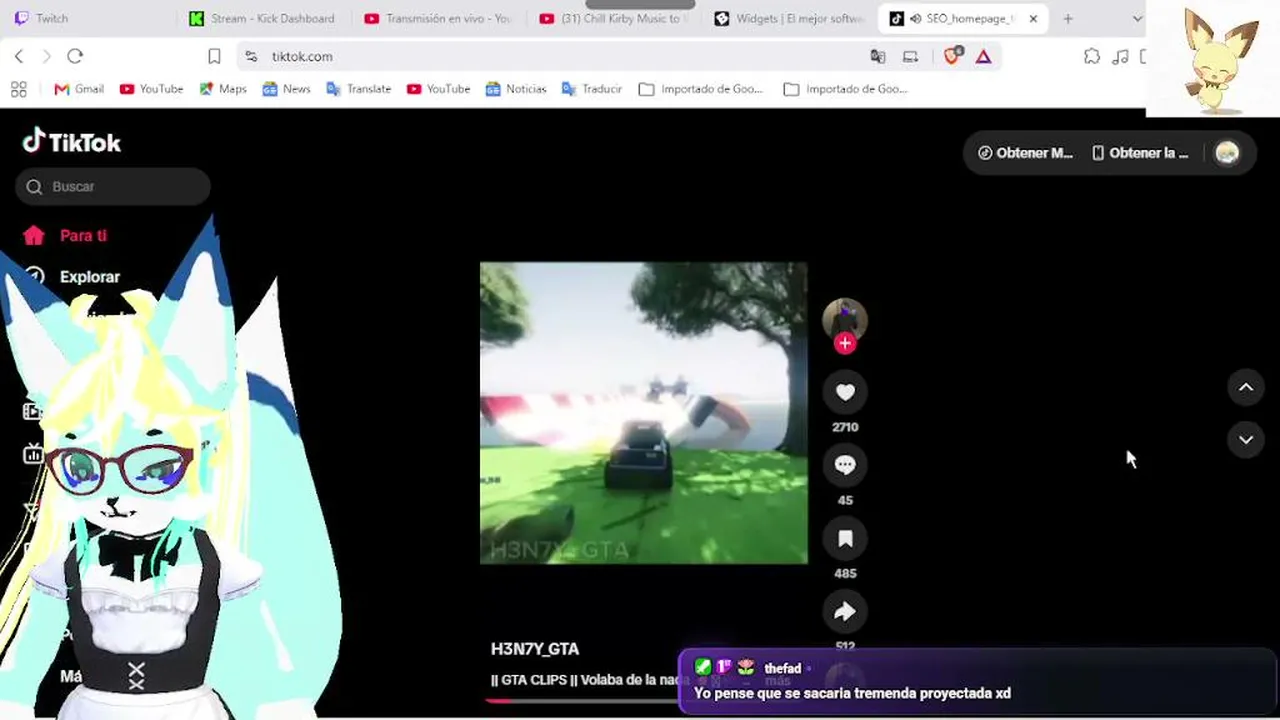
Task: Open the first Importado de Goo... folder
Action: click(701, 89)
